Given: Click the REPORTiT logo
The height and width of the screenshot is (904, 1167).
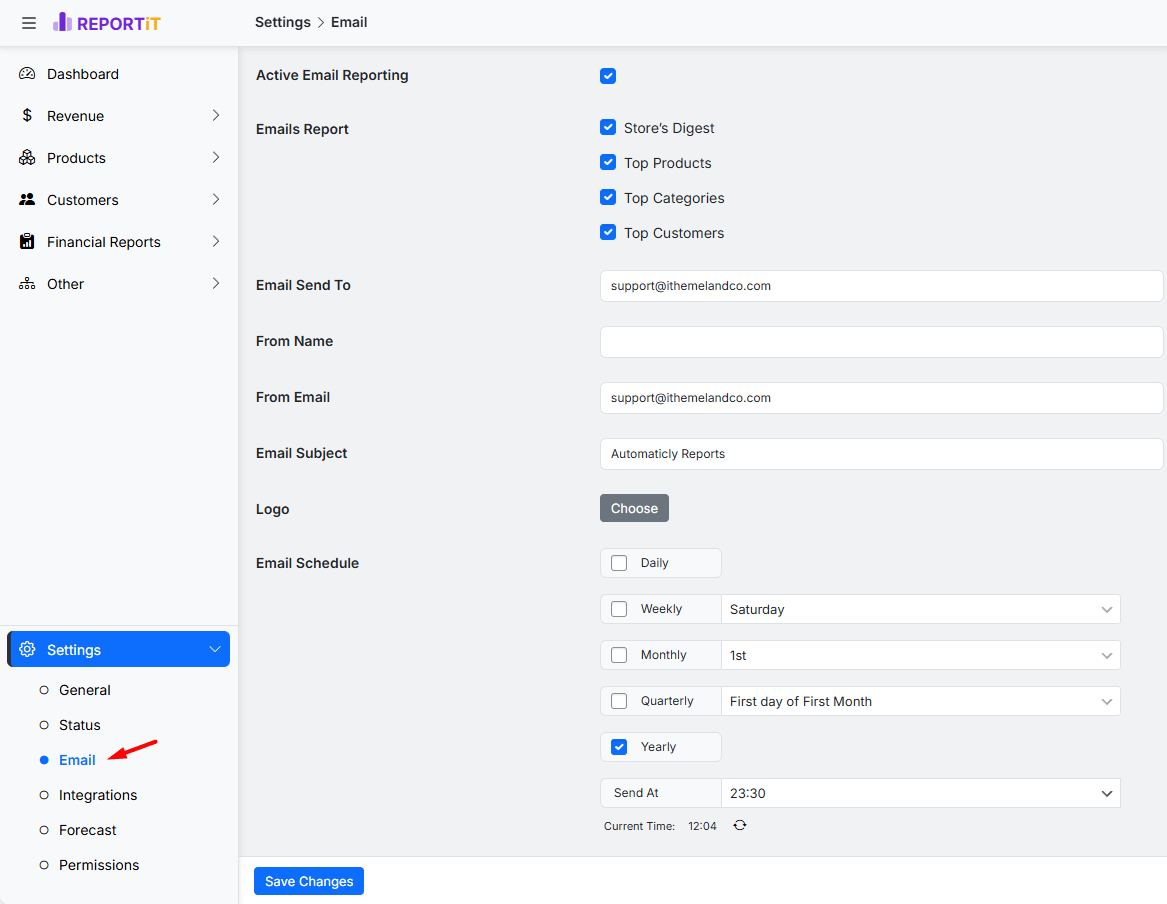Looking at the screenshot, I should [106, 22].
